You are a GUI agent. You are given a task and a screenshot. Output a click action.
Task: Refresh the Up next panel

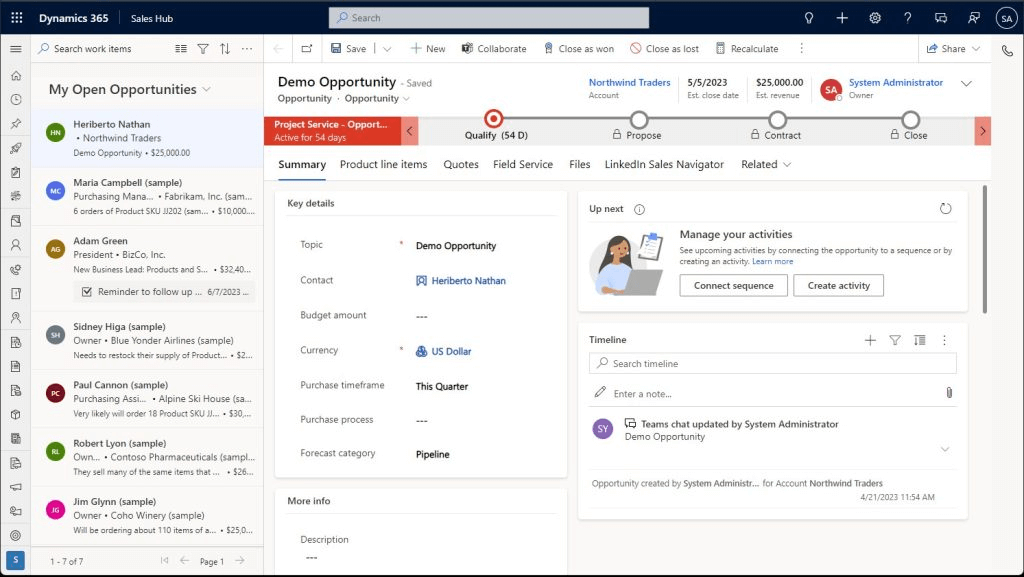(x=946, y=209)
